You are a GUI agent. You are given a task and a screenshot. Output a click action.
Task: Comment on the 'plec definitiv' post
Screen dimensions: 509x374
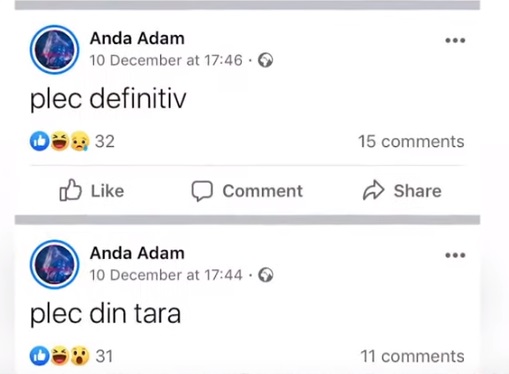click(x=247, y=191)
